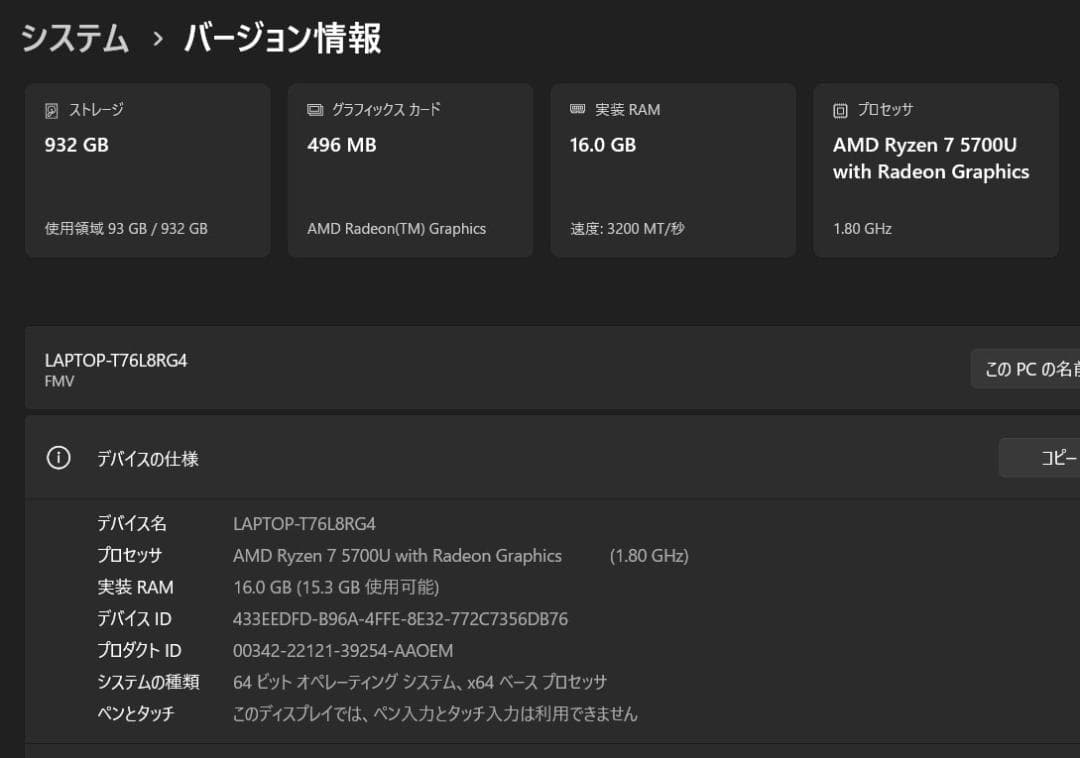Click the info circle beside デバイスの仕様

[58, 457]
